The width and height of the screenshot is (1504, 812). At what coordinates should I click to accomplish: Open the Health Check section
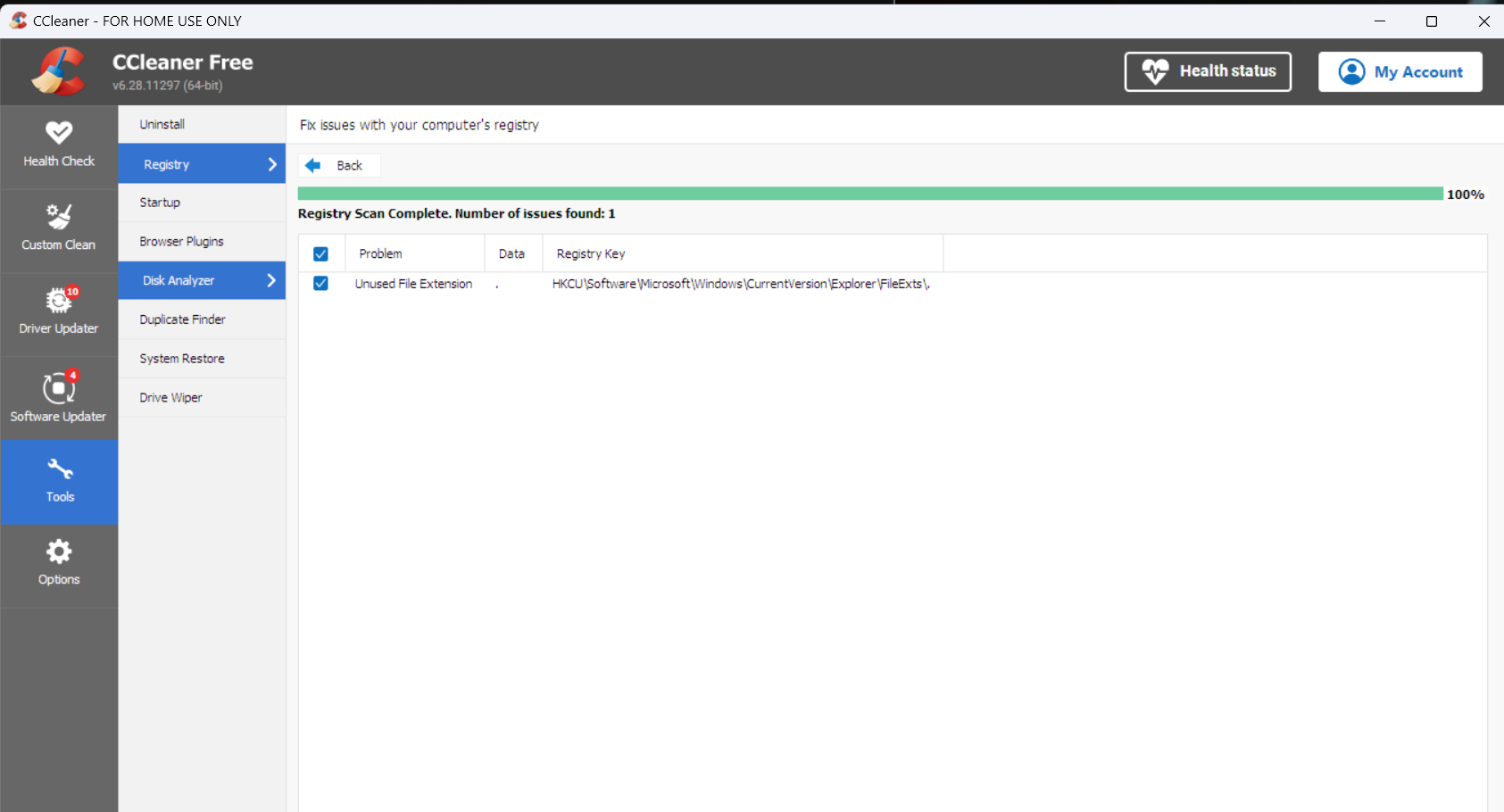[59, 147]
